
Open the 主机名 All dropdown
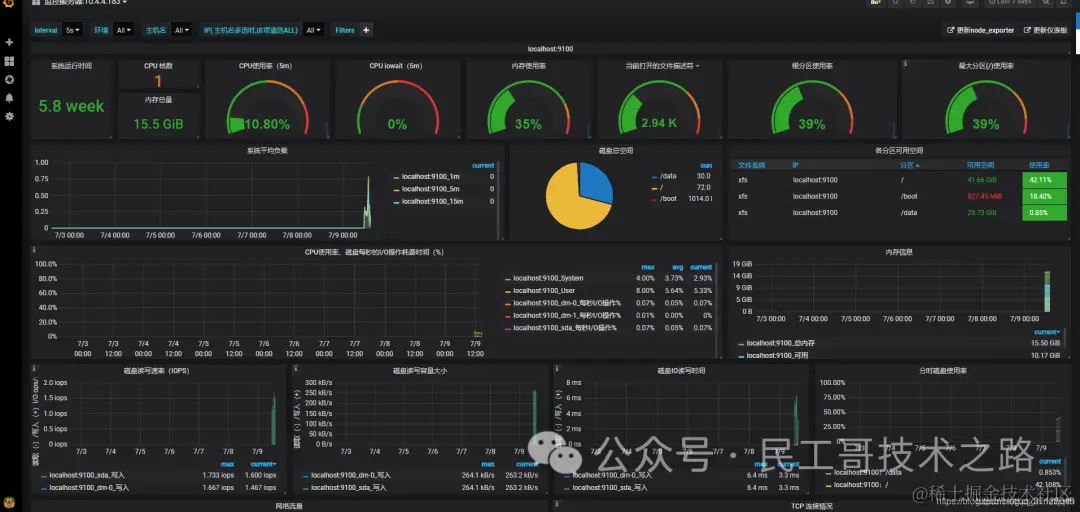point(182,30)
